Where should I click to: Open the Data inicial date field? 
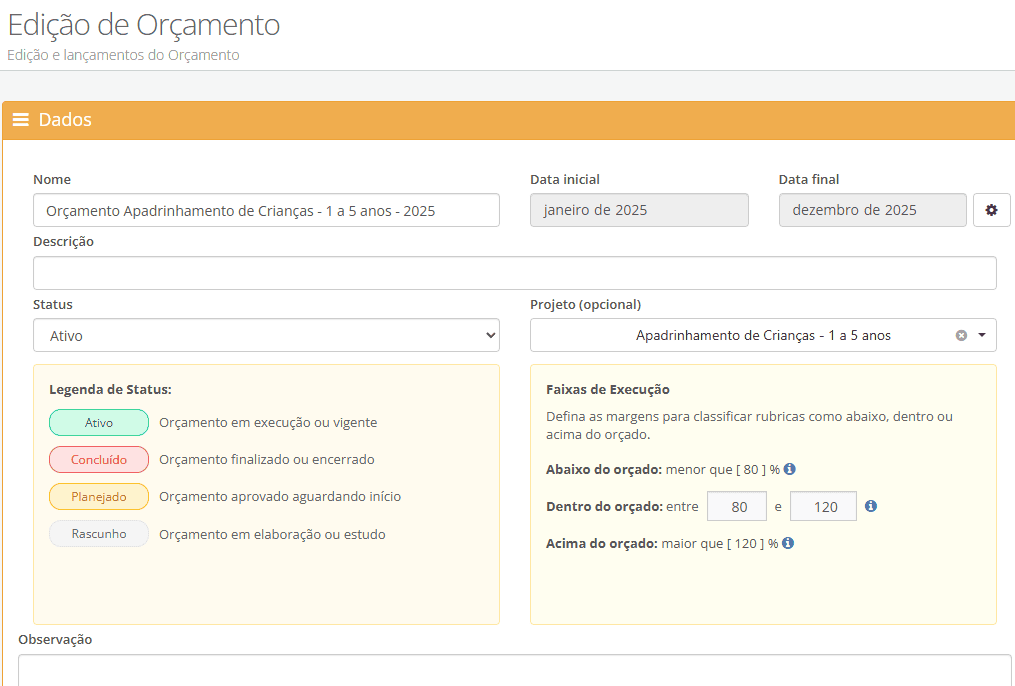pos(639,210)
